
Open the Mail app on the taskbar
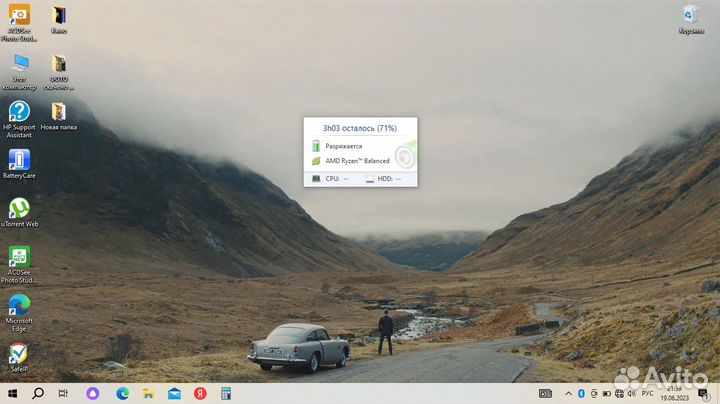[x=173, y=393]
